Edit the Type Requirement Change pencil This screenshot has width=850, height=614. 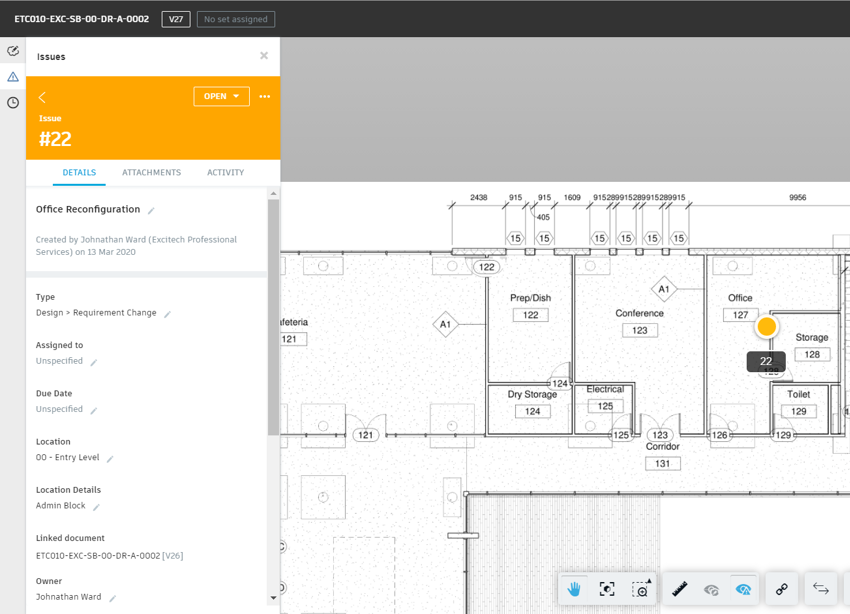point(168,314)
